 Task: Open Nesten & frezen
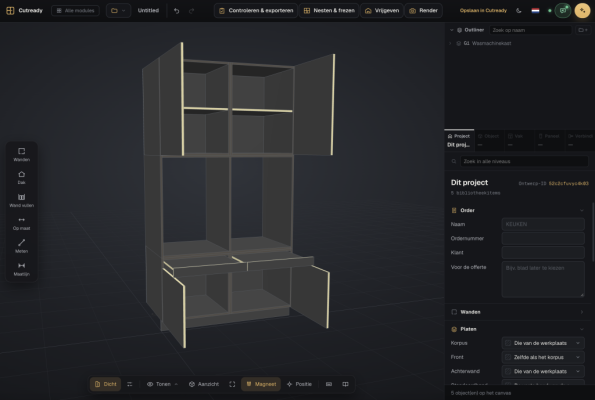329,11
